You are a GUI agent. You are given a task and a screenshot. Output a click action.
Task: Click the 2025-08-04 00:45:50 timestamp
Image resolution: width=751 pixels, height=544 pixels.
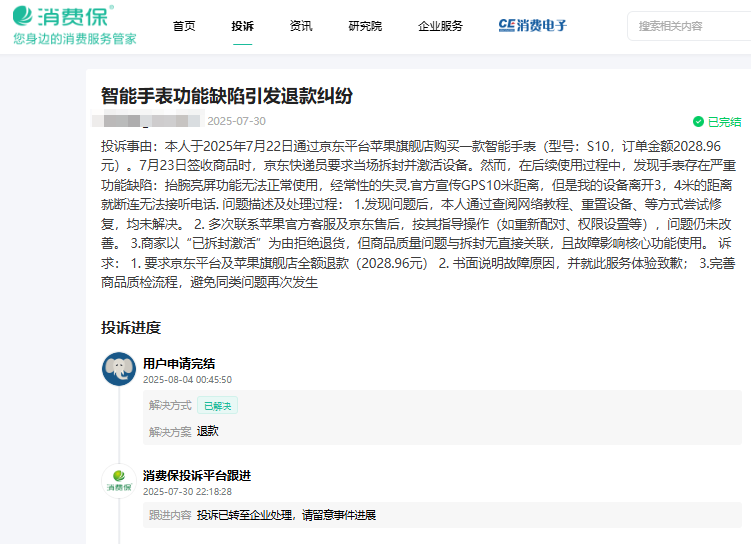point(187,380)
